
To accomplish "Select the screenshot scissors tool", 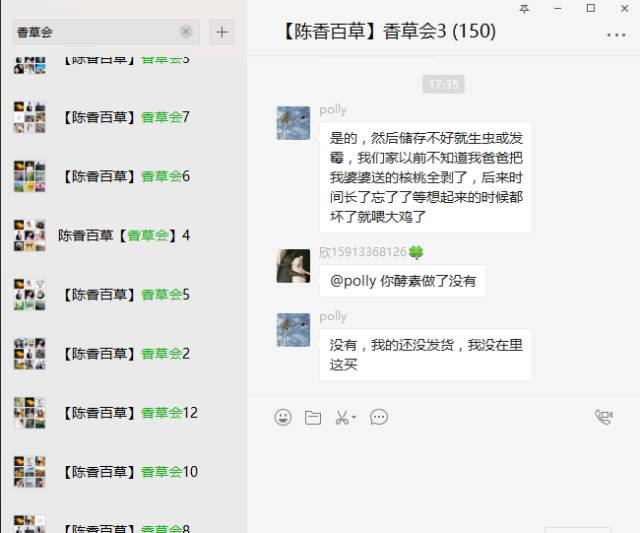I will tap(342, 417).
